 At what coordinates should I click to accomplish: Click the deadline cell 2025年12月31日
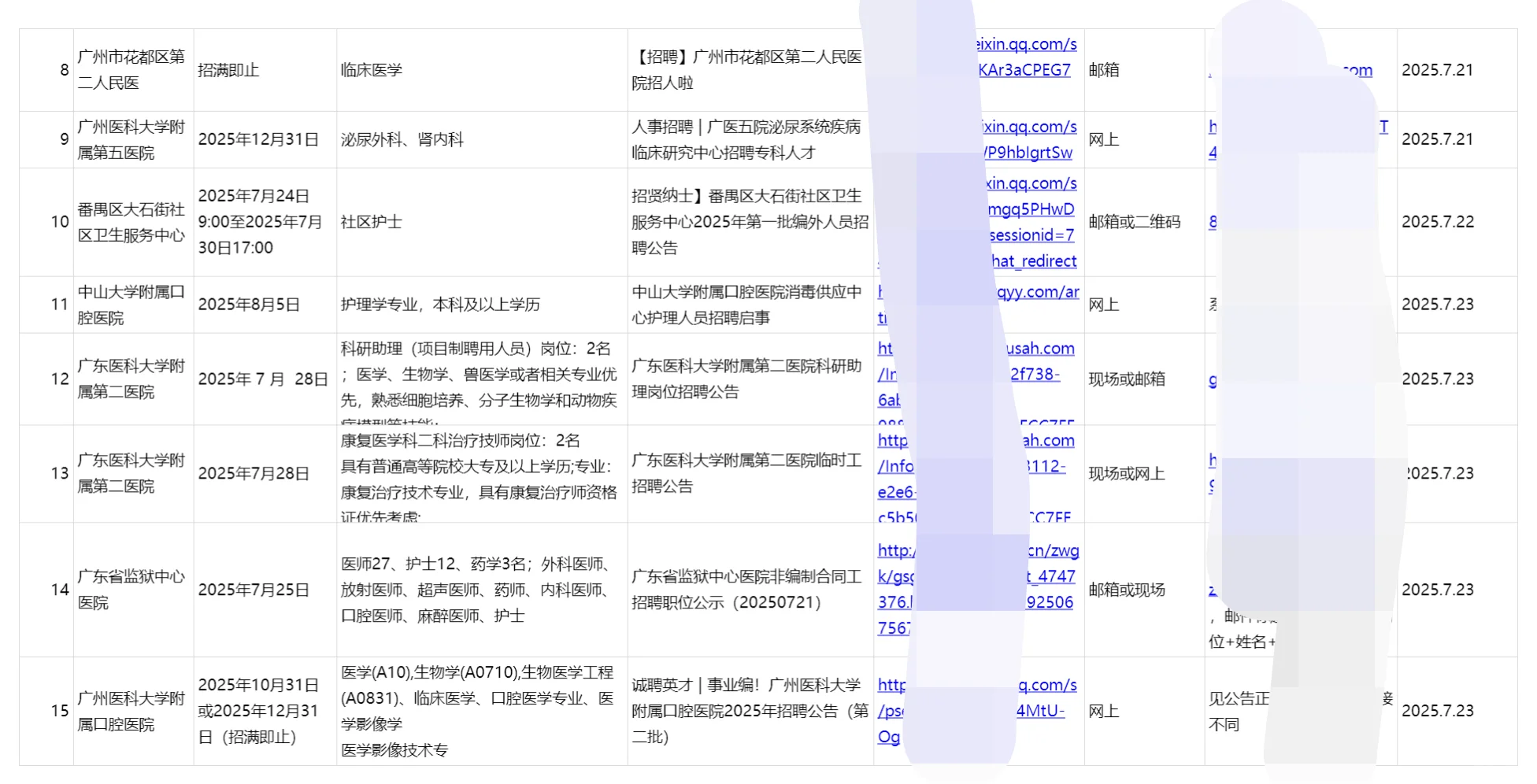pos(265,139)
